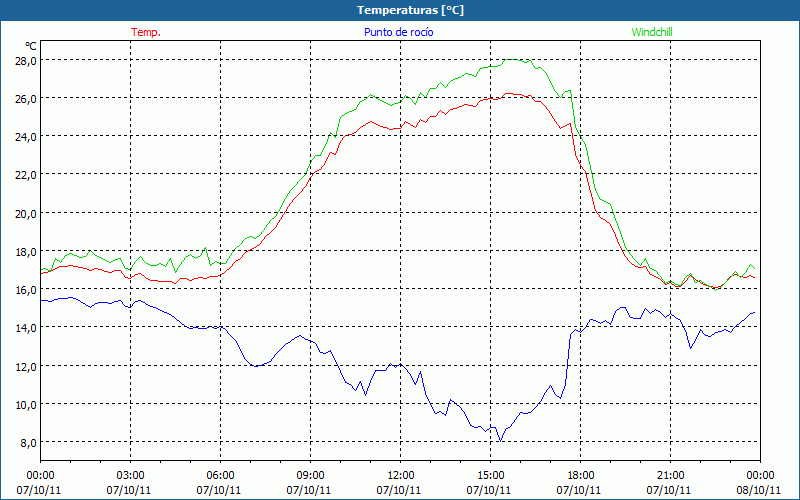This screenshot has width=800, height=500.
Task: Click the 8,0 y-axis value
Action: (28, 443)
